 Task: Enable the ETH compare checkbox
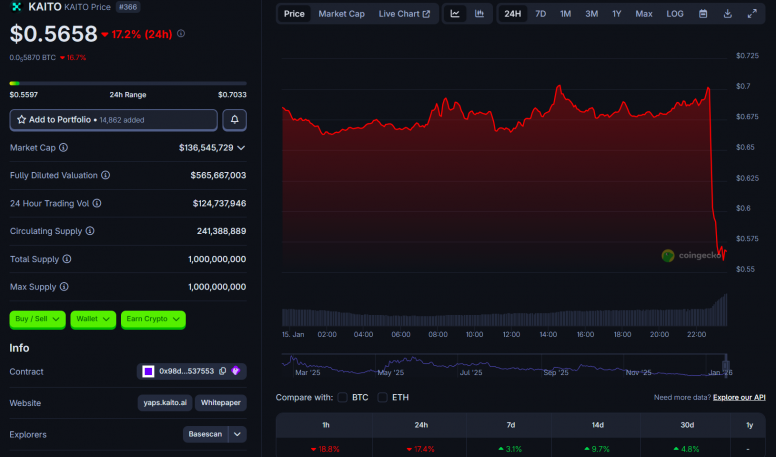pyautogui.click(x=382, y=397)
